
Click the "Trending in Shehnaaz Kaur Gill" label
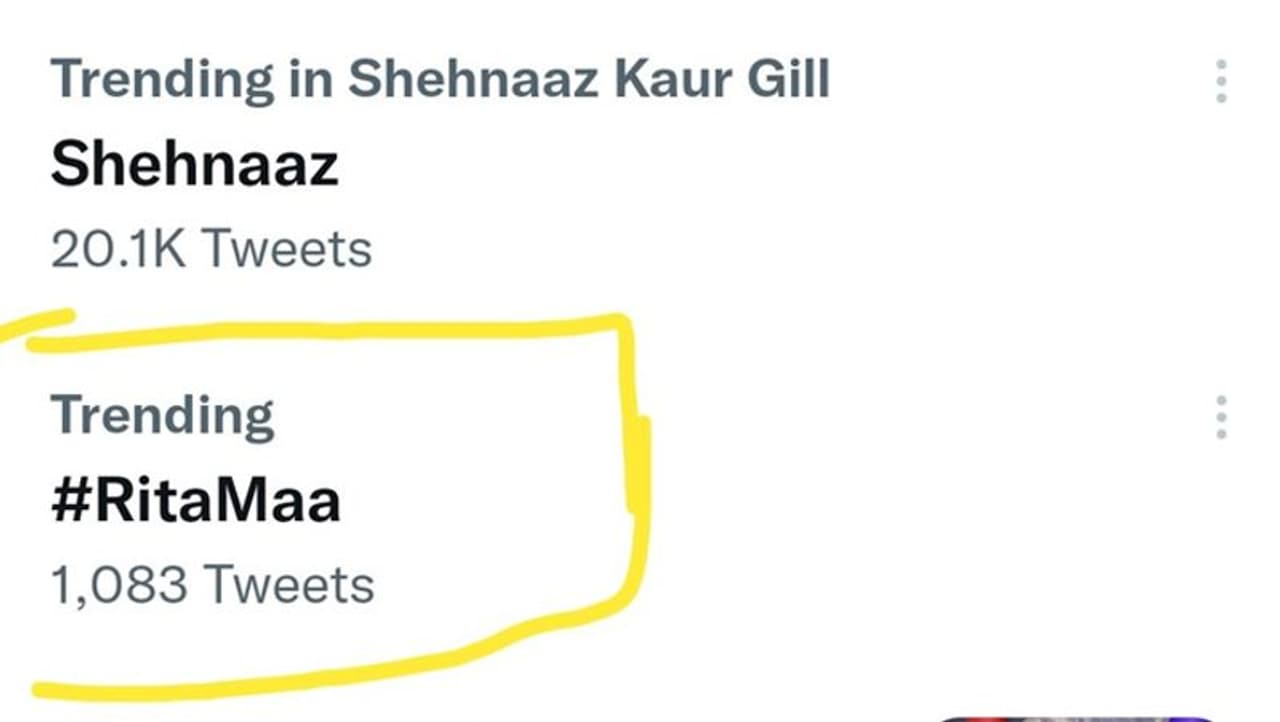[440, 78]
